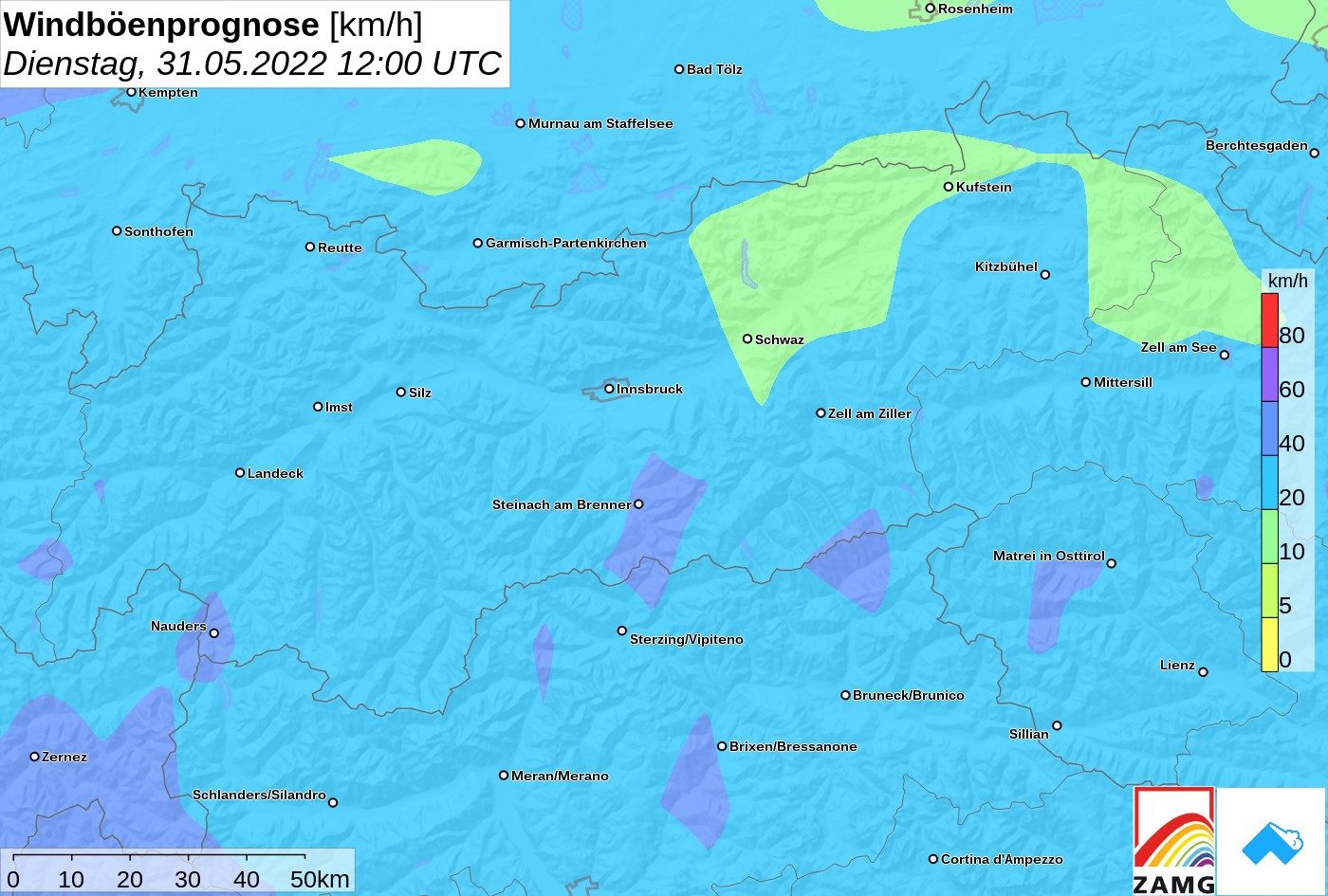Click the Zernez label
The image size is (1328, 896).
point(65,757)
